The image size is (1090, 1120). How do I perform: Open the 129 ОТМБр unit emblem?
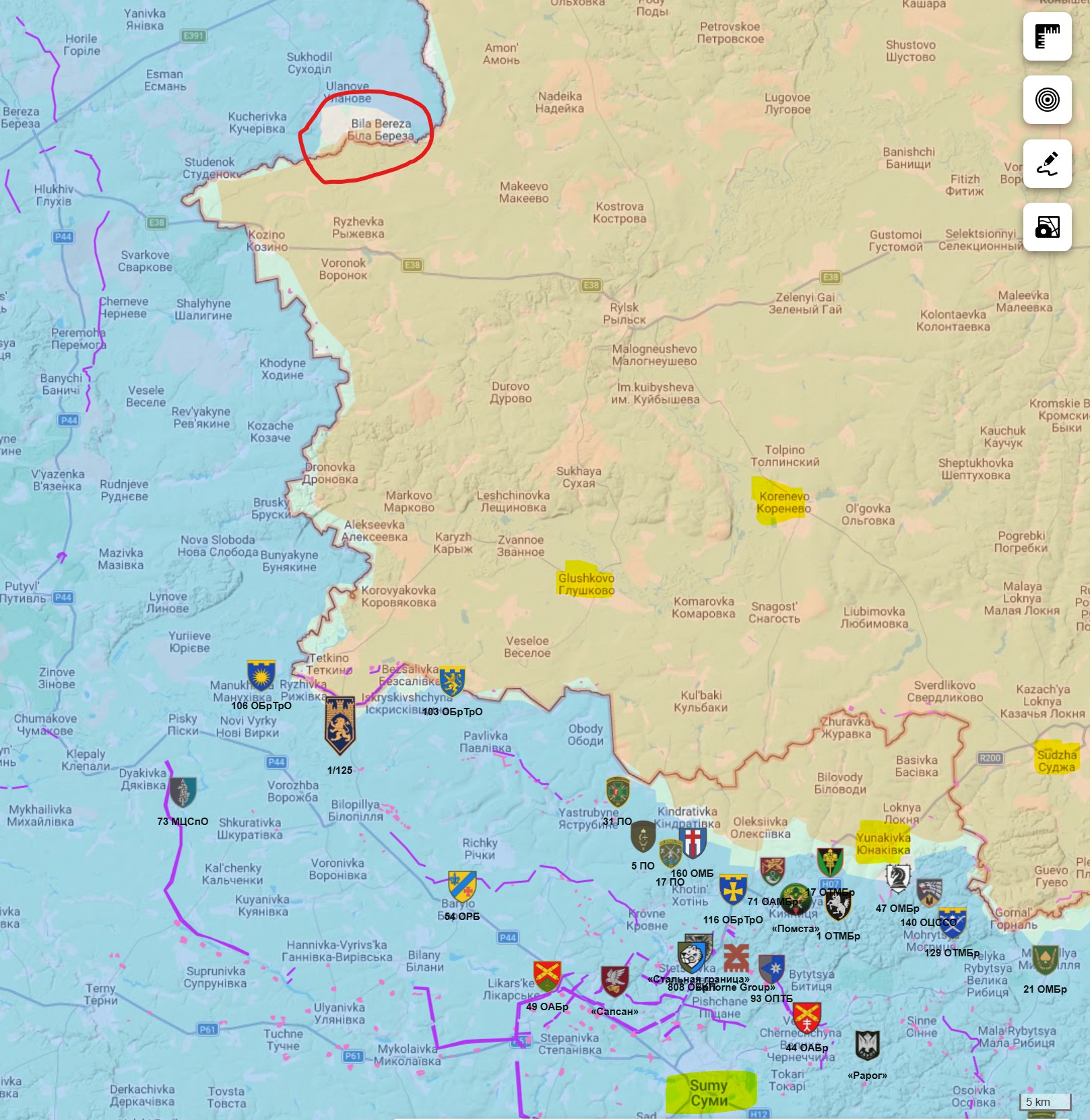tap(953, 923)
